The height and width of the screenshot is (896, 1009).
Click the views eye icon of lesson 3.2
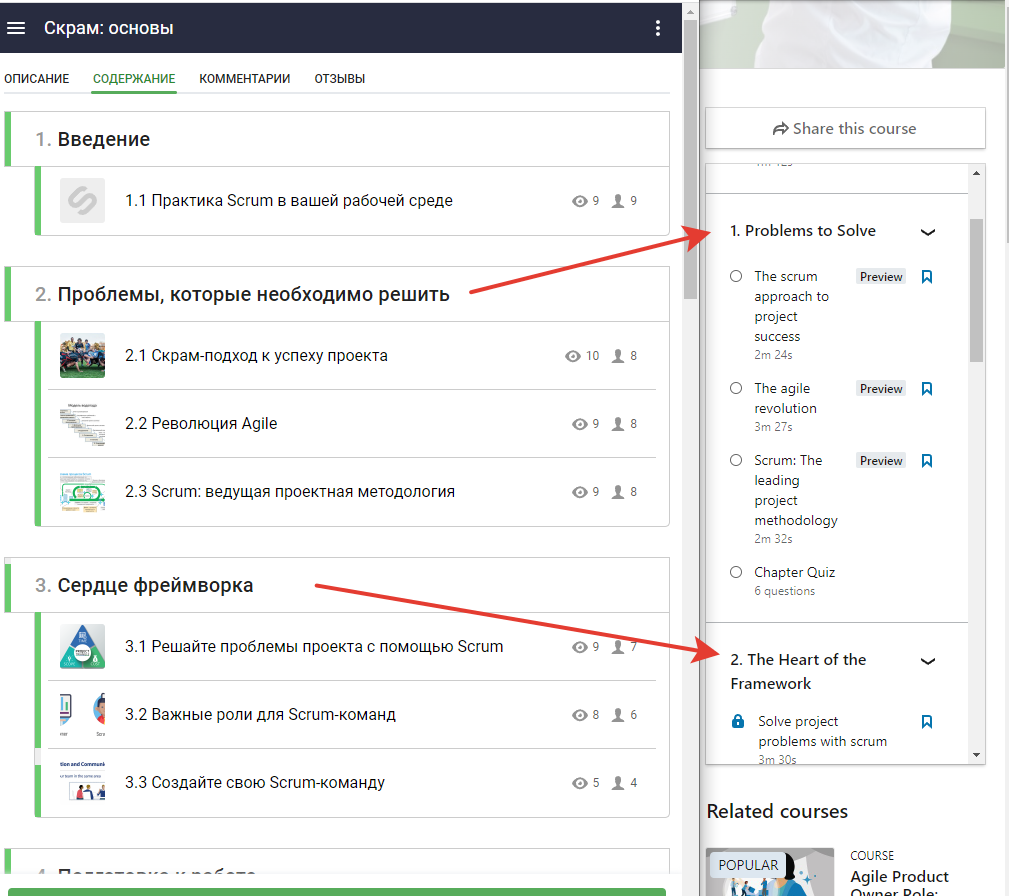pyautogui.click(x=579, y=715)
